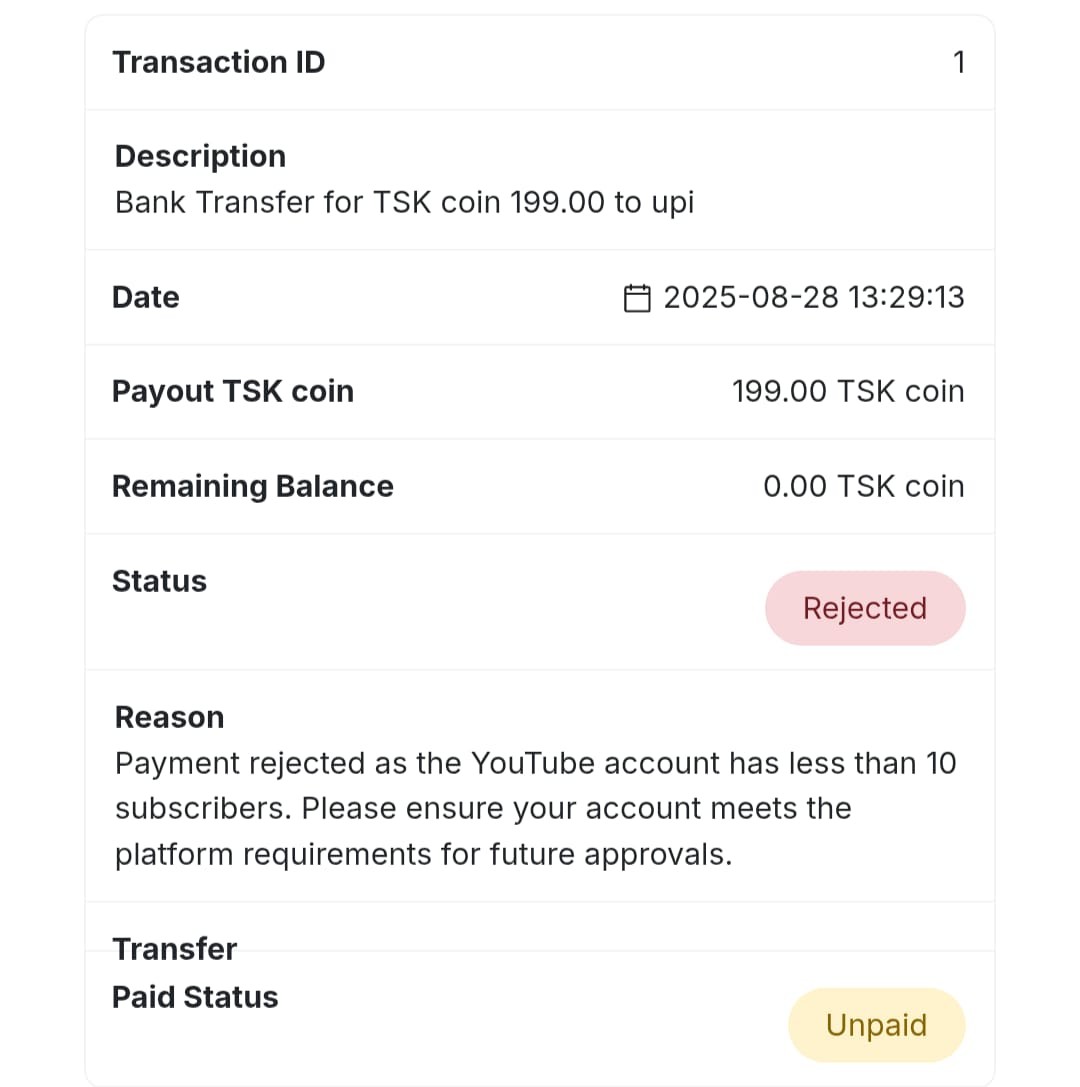Select the Remaining Balance label
The image size is (1080, 1087).
(x=253, y=487)
